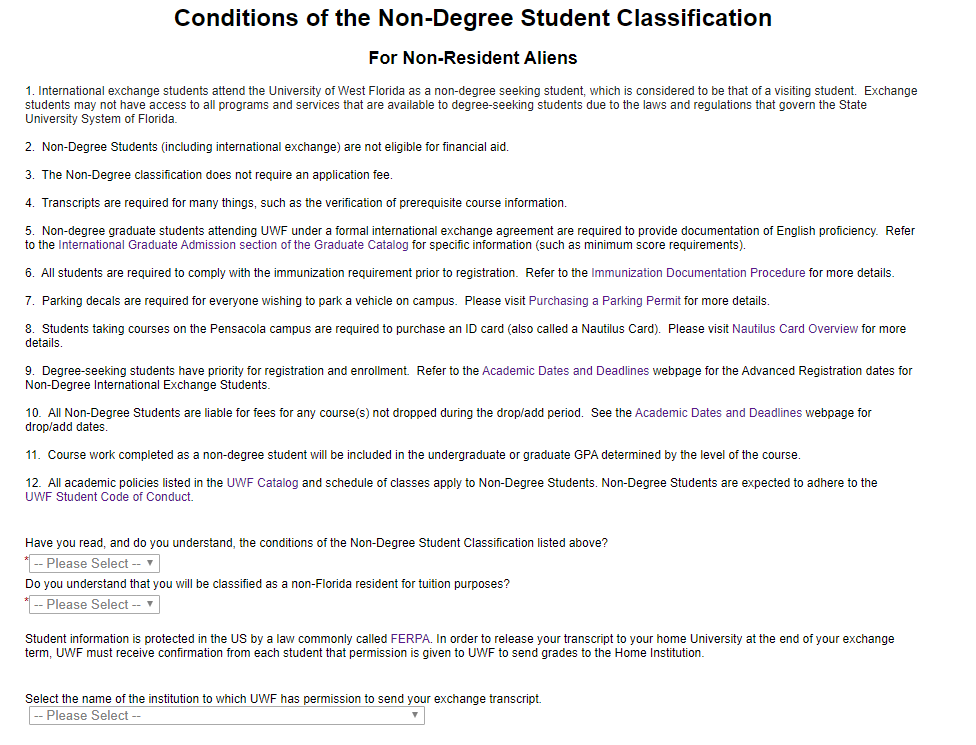
Task: Click the arrow on the institution selection dropdown
Action: click(x=415, y=716)
